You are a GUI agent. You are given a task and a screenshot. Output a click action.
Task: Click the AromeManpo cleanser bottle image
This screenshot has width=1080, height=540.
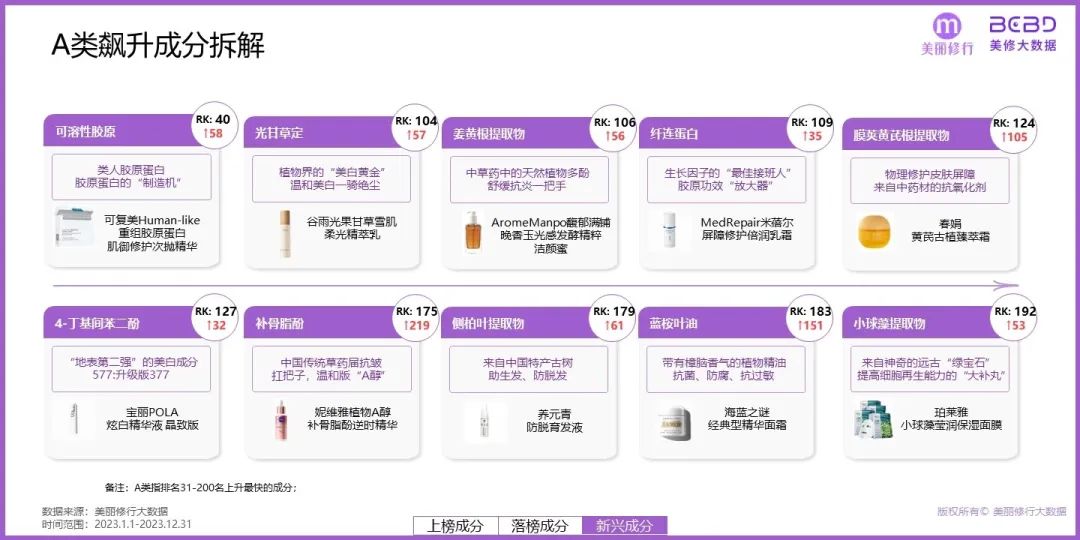472,232
